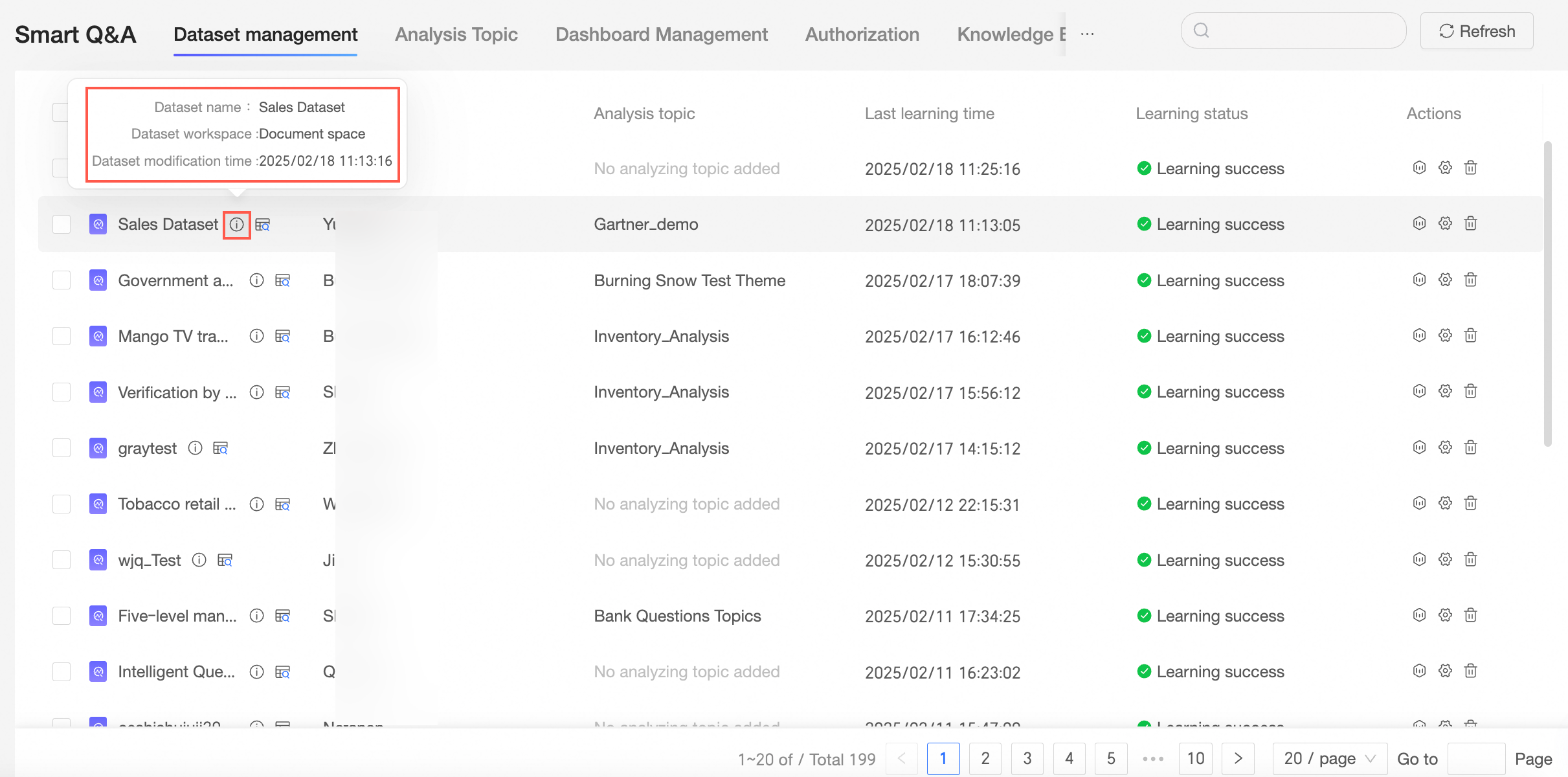Click learning model icon on Sales Dataset row
Image resolution: width=1568 pixels, height=777 pixels.
[x=1419, y=223]
